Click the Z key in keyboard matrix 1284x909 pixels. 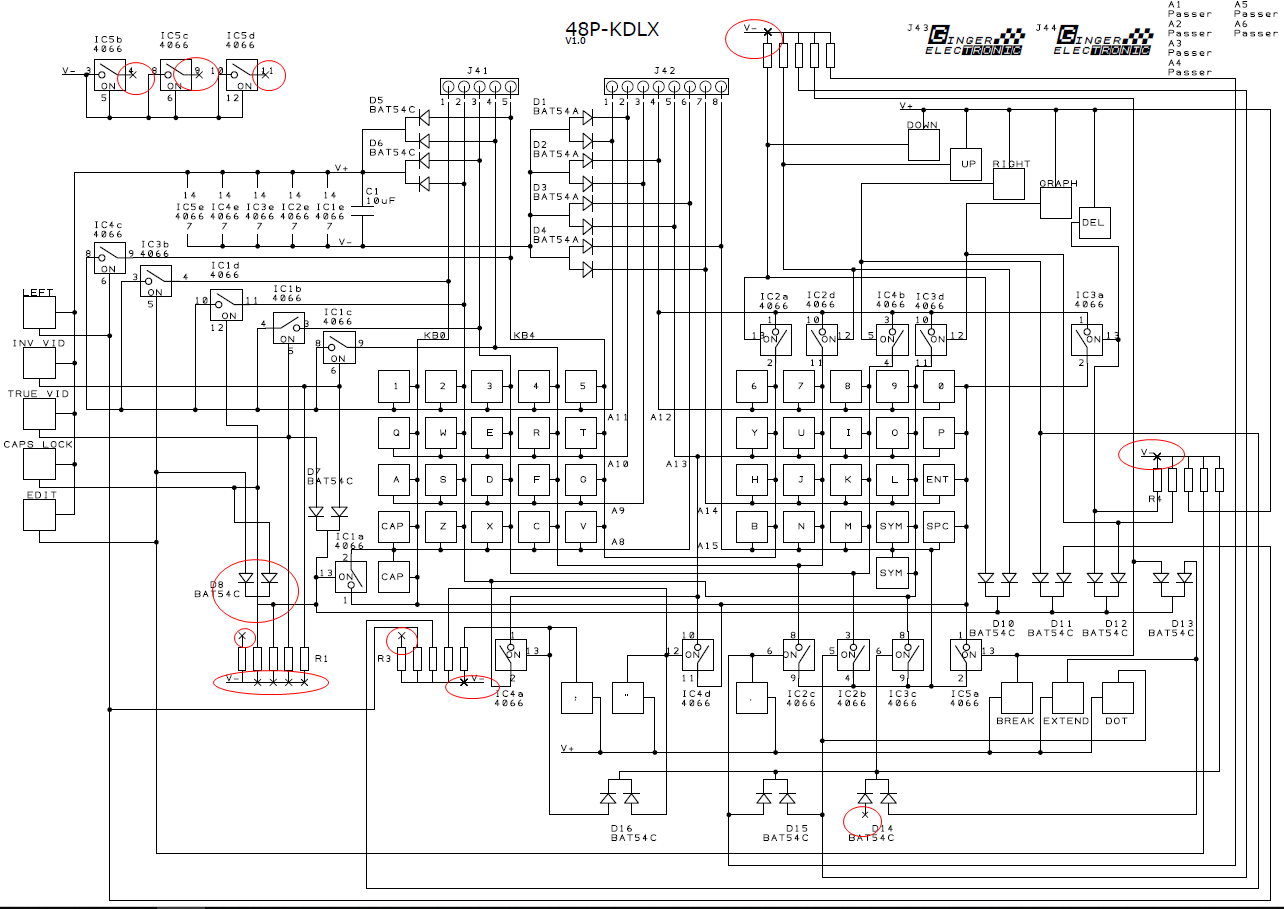tap(442, 526)
